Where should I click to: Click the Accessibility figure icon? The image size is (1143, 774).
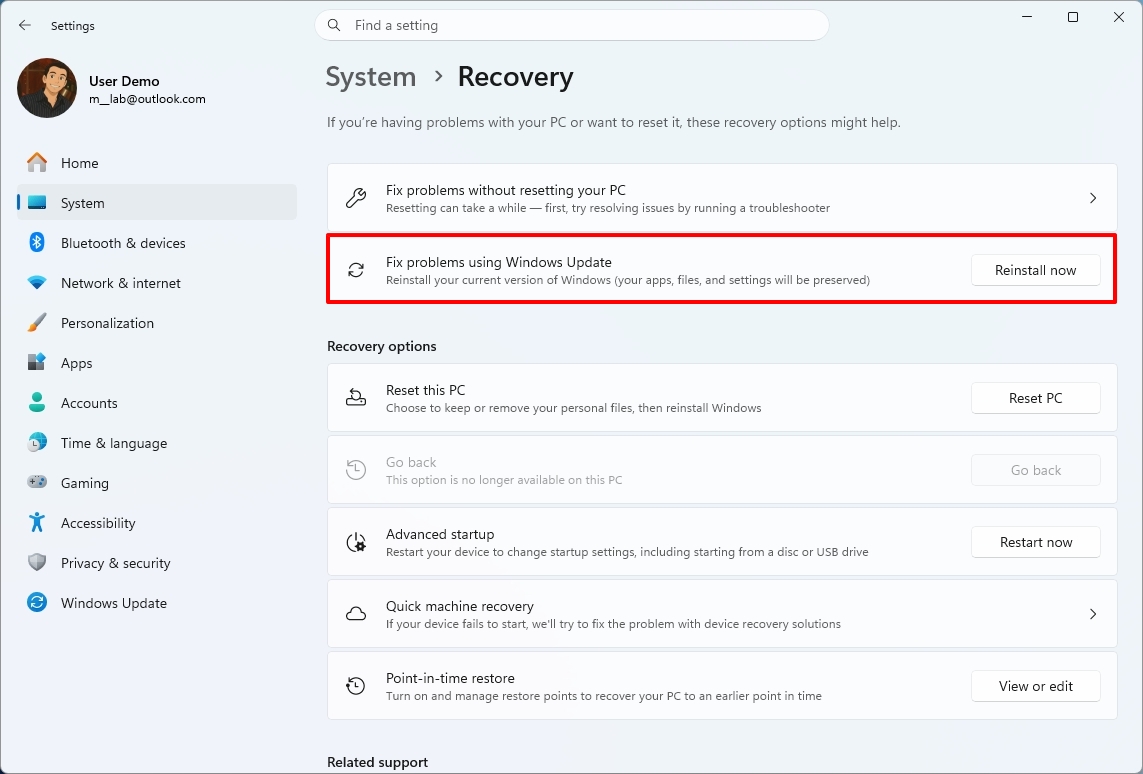pyautogui.click(x=37, y=523)
